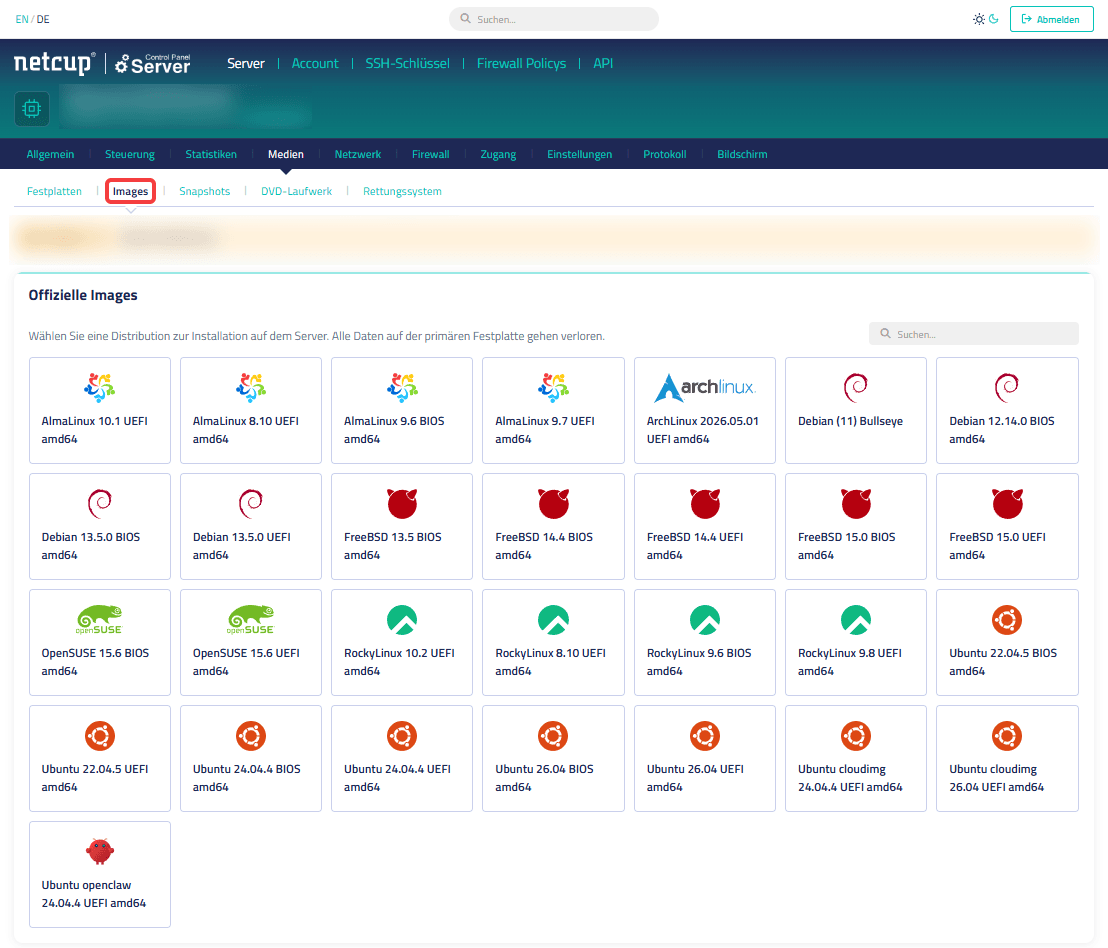The width and height of the screenshot is (1108, 948).
Task: Click the OpenSUSE 15.6 BIOS chameleon logo
Action: pyautogui.click(x=100, y=620)
